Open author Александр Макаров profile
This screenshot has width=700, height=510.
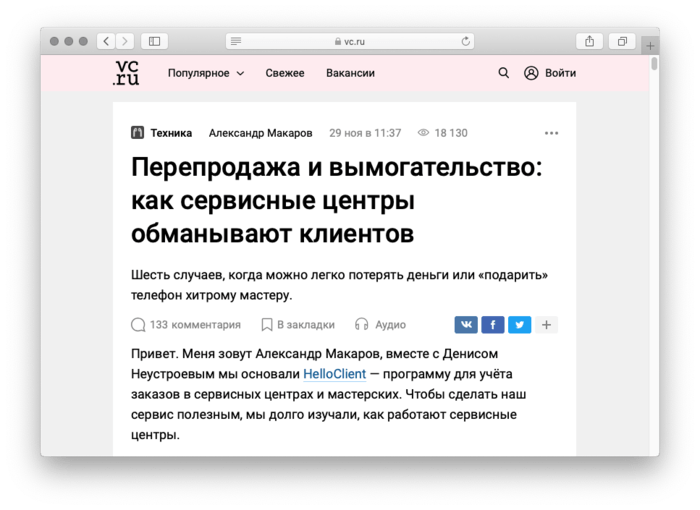click(x=261, y=133)
